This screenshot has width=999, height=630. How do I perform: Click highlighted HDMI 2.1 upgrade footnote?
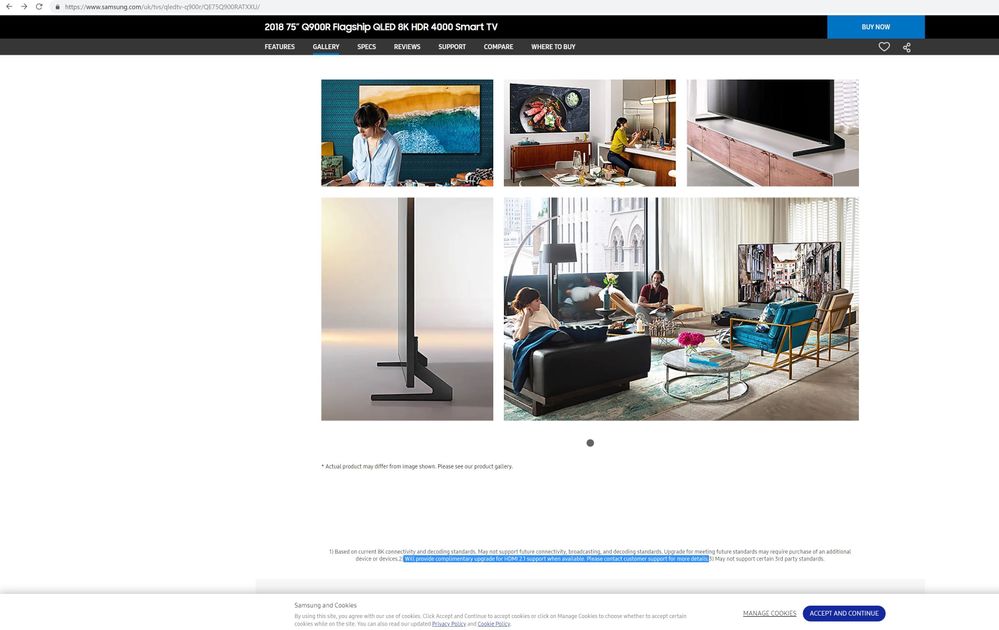pyautogui.click(x=556, y=559)
